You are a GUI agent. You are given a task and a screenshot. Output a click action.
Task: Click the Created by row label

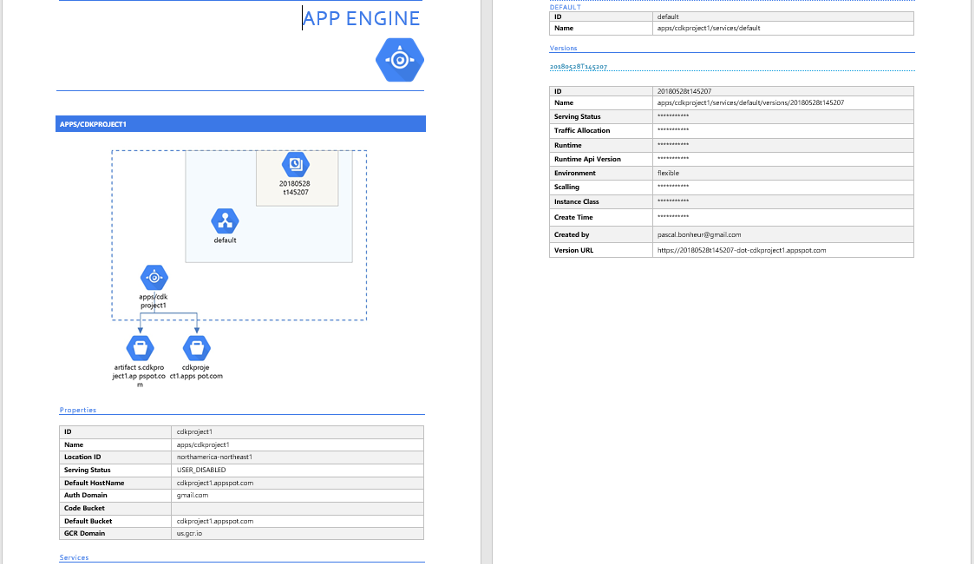coord(571,235)
